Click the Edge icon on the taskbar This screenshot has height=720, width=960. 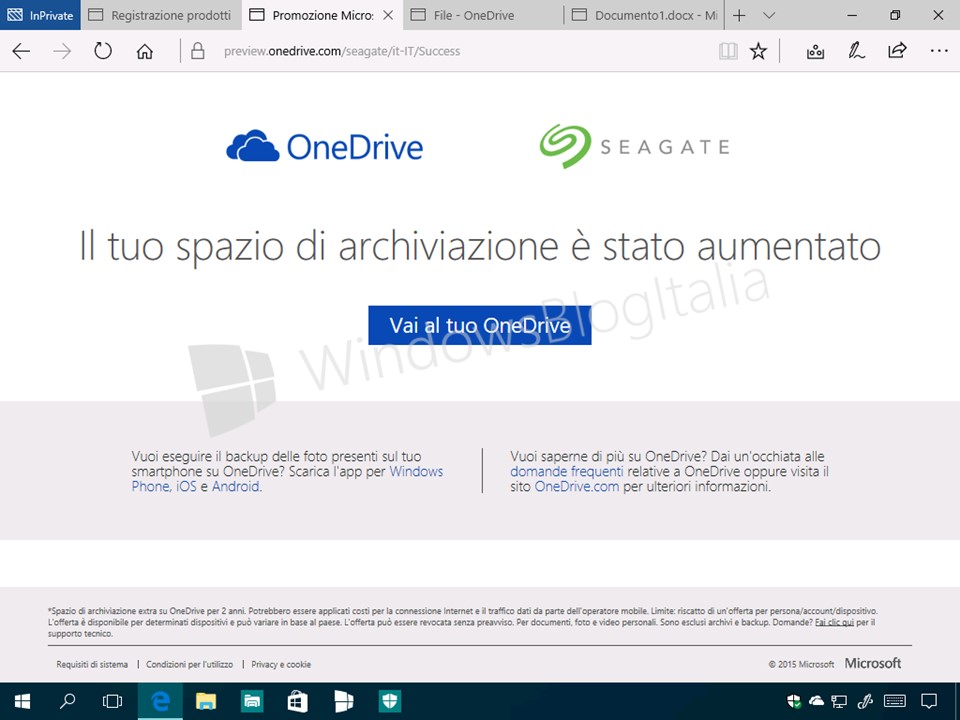[x=160, y=701]
